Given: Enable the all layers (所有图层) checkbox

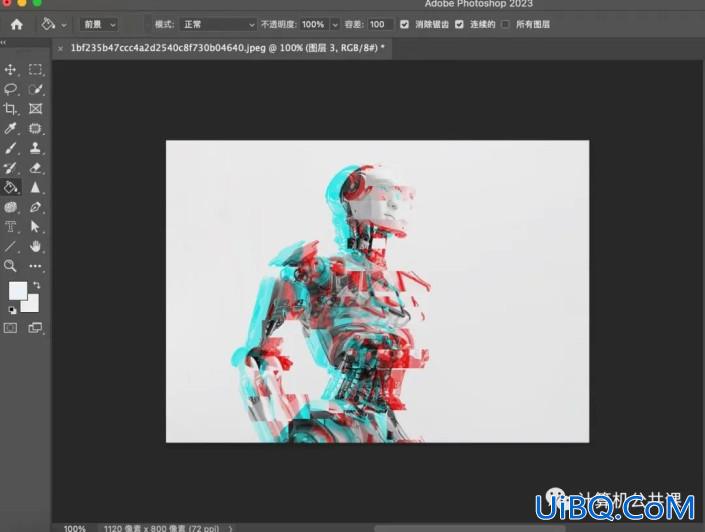Looking at the screenshot, I should tap(505, 24).
